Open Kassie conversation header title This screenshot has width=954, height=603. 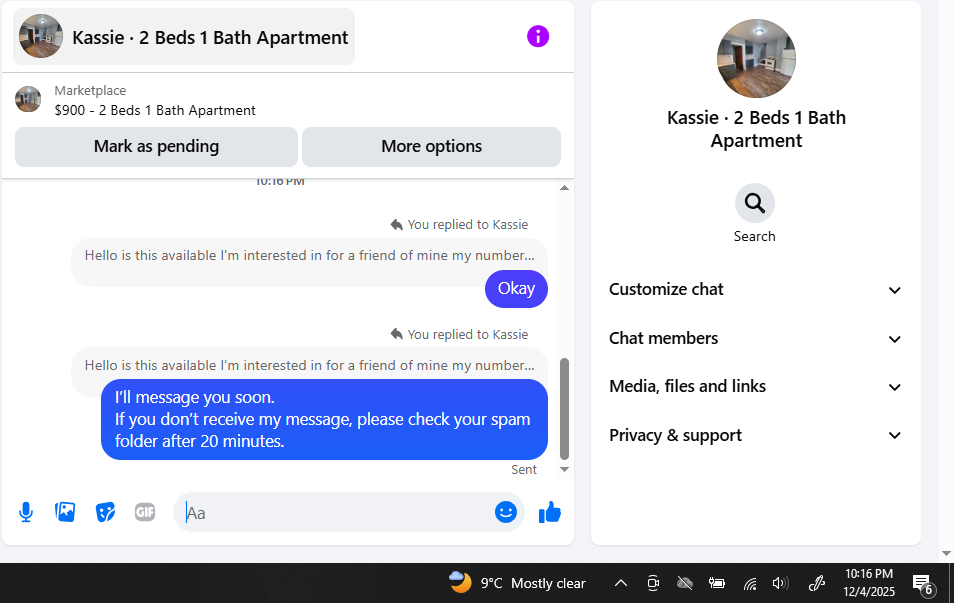click(210, 37)
